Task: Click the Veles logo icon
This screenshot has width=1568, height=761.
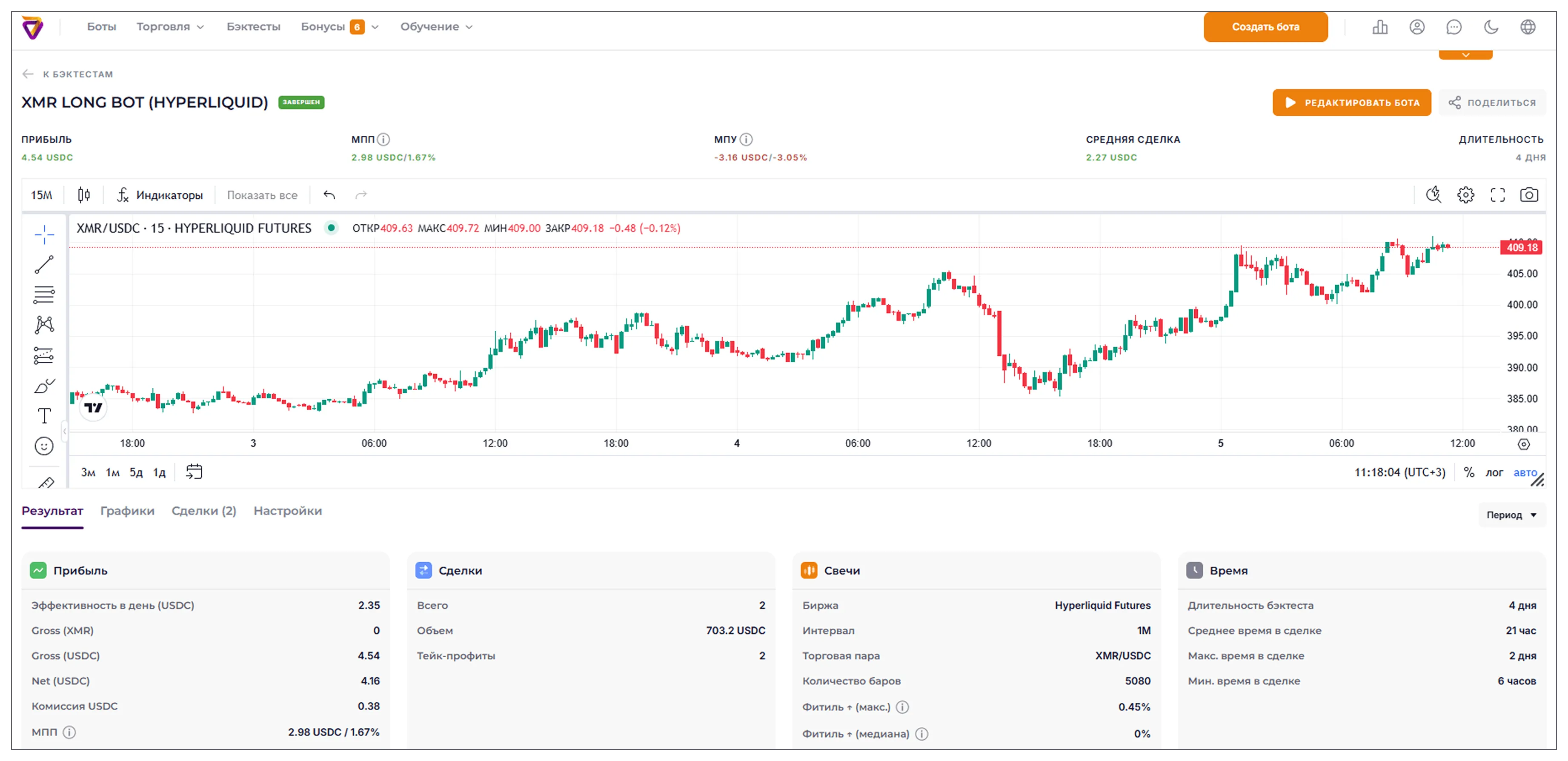Action: (33, 27)
